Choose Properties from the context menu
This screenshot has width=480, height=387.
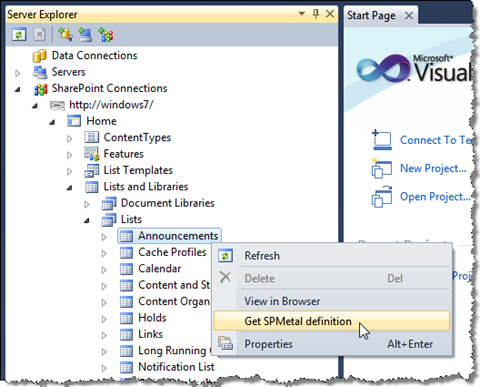pos(332,344)
